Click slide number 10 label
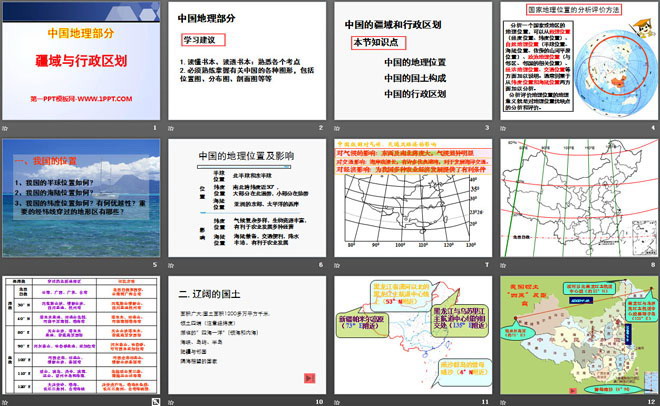 click(319, 402)
